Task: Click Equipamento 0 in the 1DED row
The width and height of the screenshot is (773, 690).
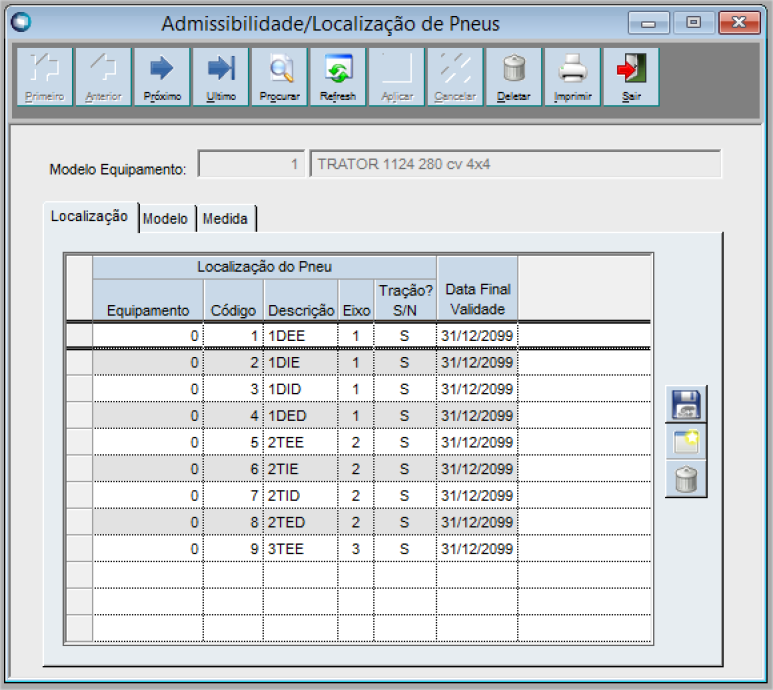Action: [x=148, y=416]
